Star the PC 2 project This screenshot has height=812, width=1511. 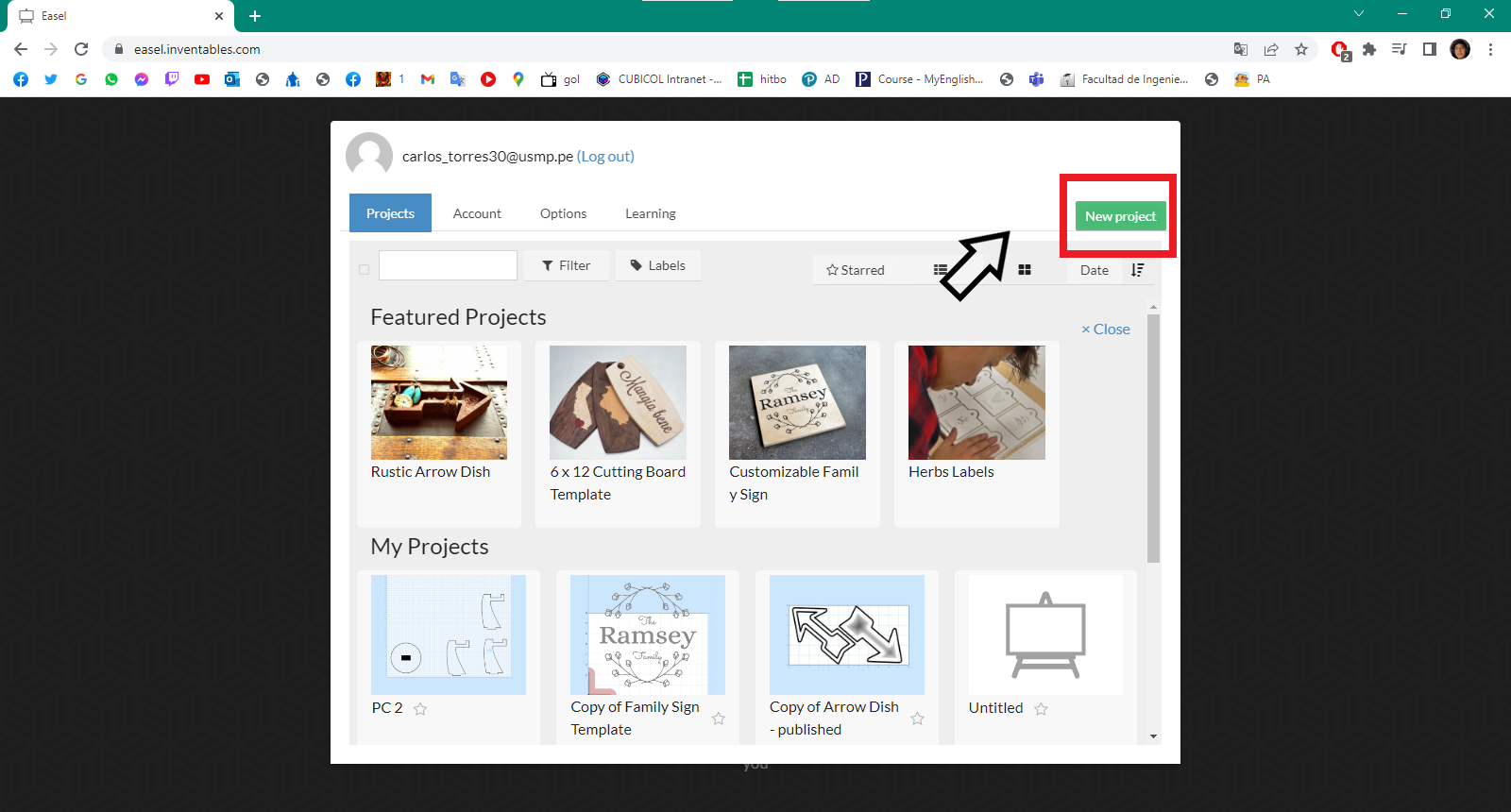(420, 709)
